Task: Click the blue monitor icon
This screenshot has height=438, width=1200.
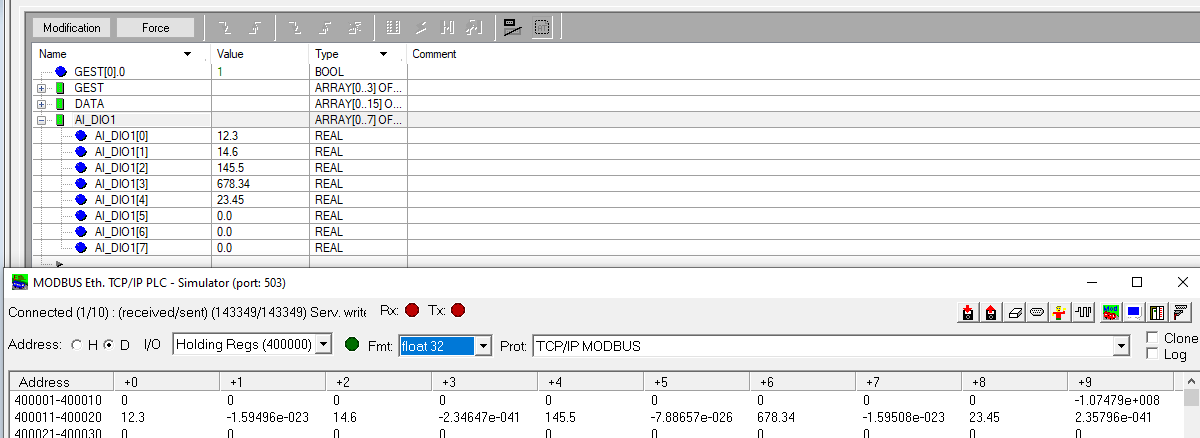Action: point(1133,313)
